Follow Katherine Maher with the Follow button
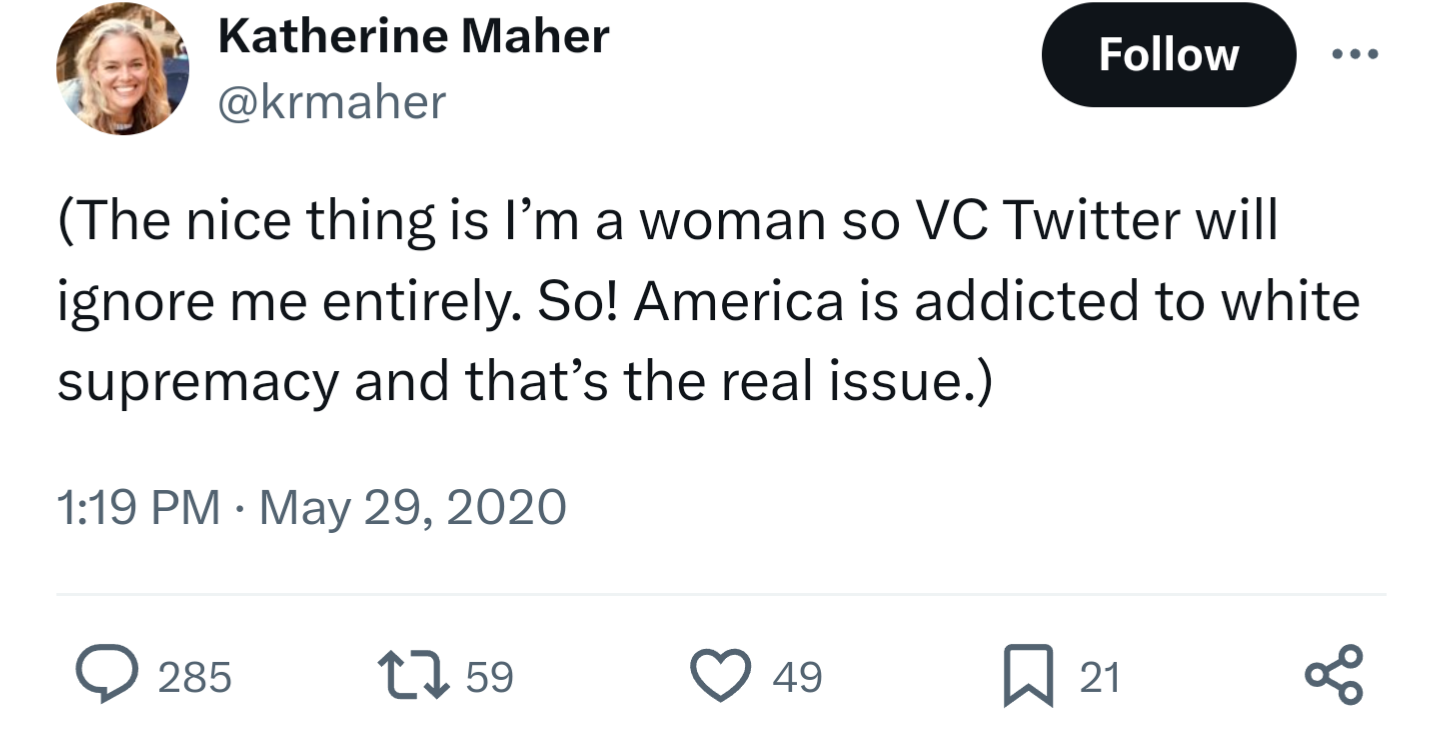1440x734 pixels. 1168,54
